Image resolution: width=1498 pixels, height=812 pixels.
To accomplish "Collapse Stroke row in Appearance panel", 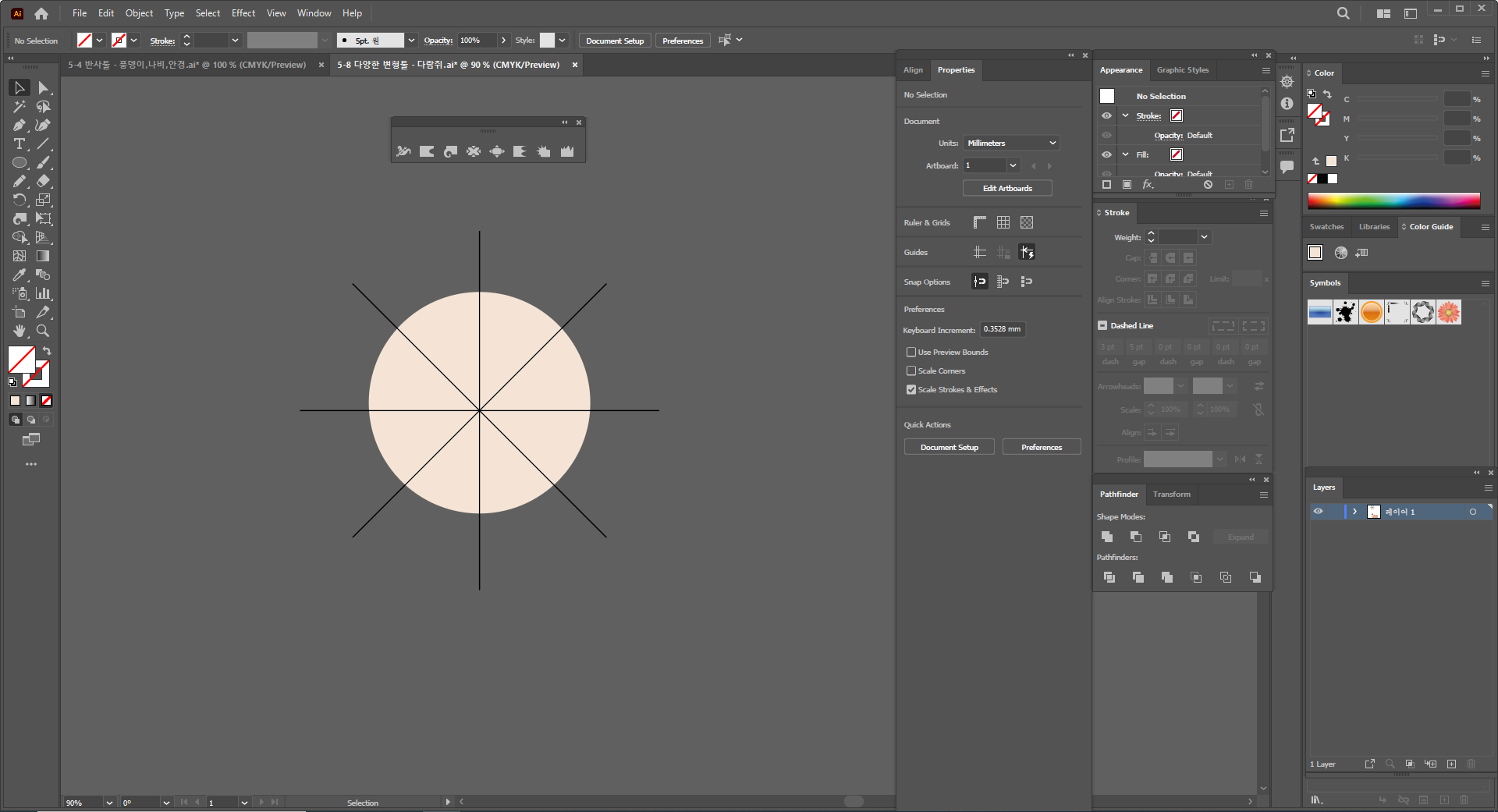I will point(1125,115).
